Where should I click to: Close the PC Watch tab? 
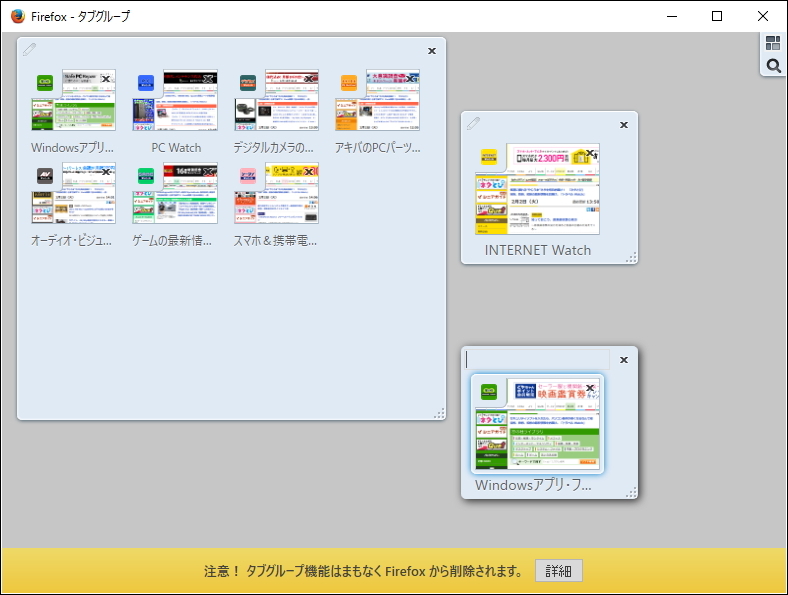tap(210, 78)
